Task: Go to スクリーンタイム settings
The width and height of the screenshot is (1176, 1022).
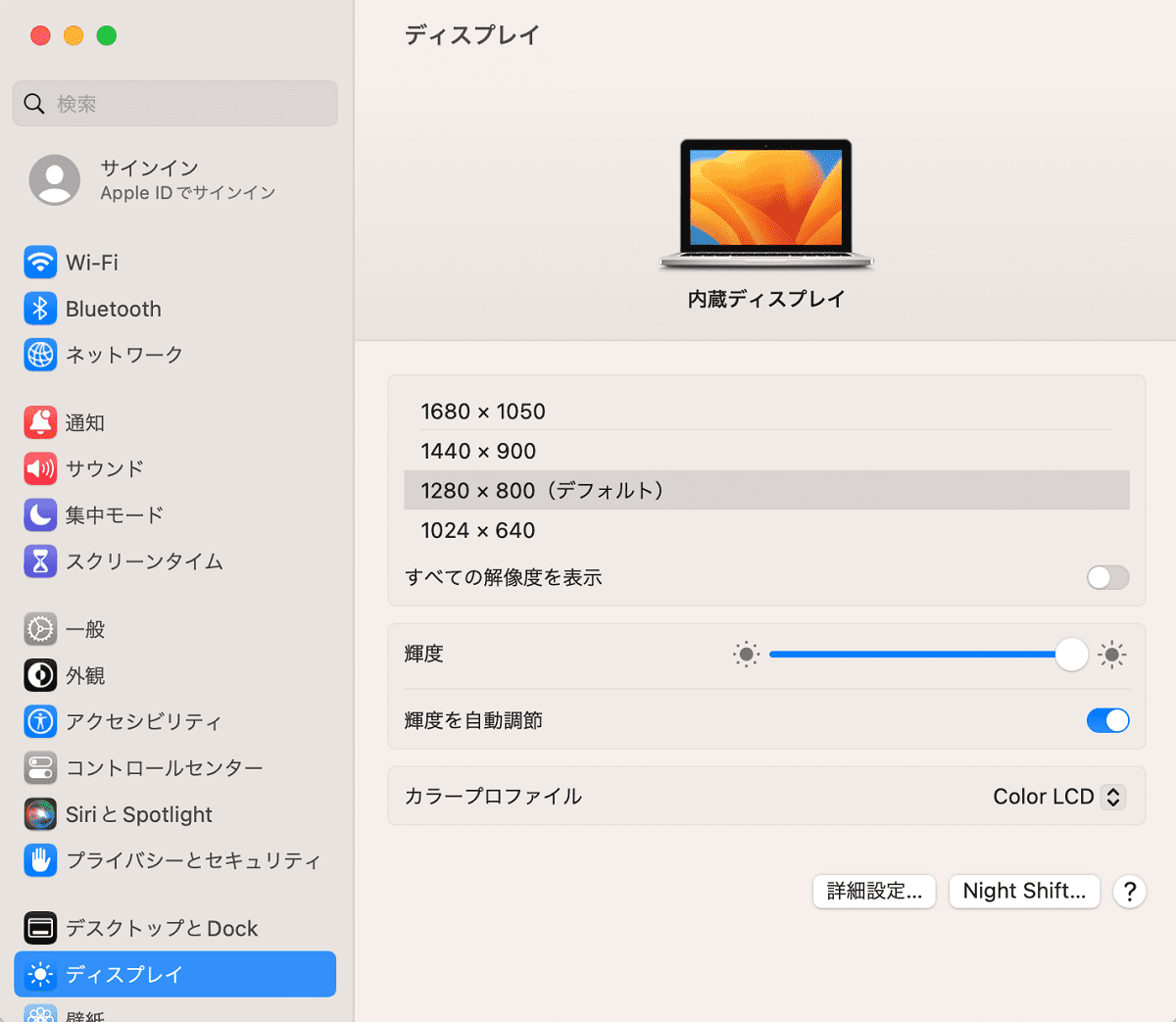Action: (x=175, y=560)
